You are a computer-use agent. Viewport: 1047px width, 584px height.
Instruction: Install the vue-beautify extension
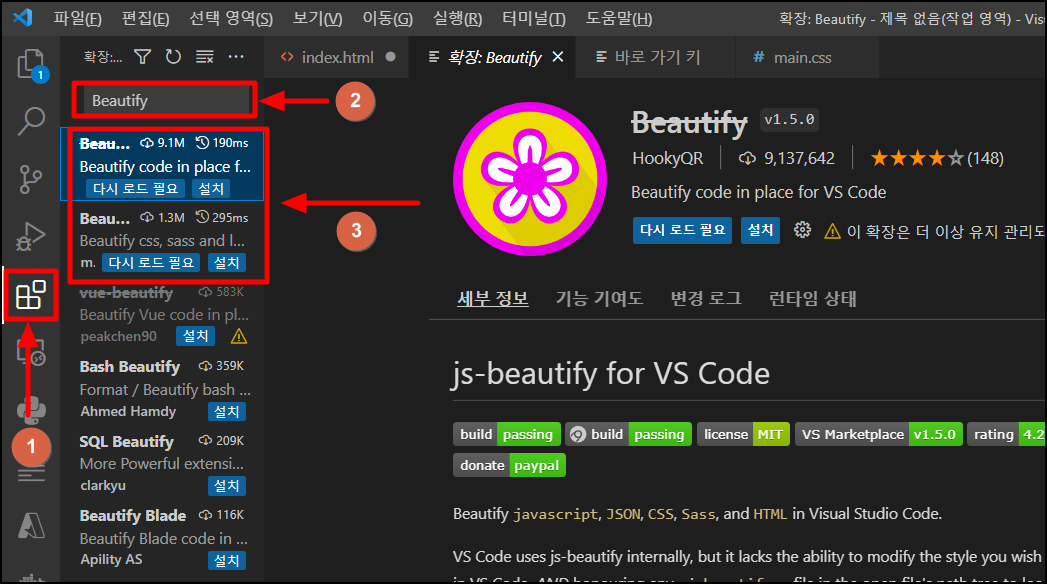pyautogui.click(x=195, y=336)
